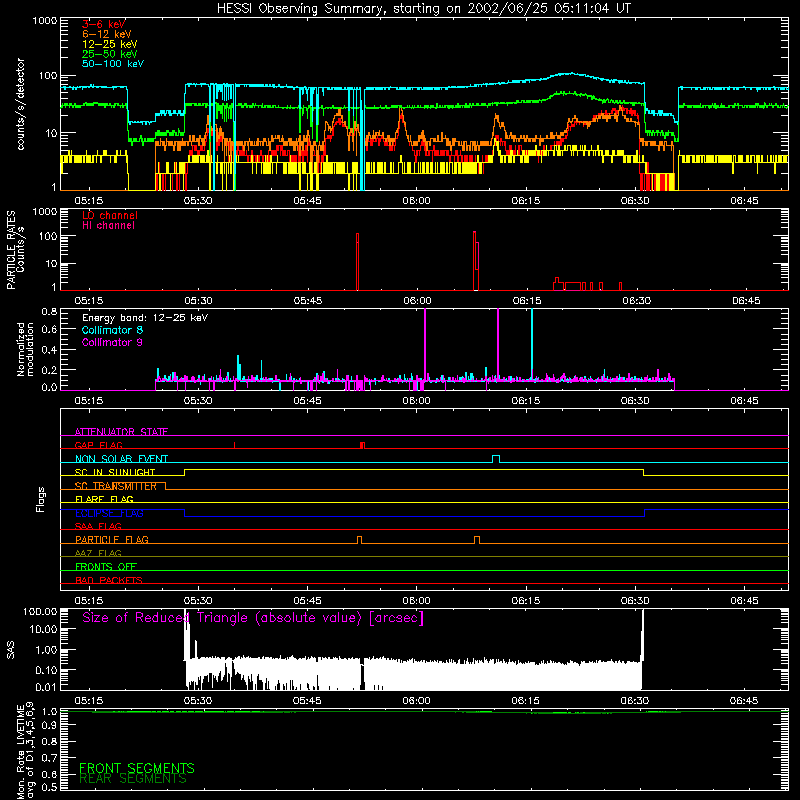The width and height of the screenshot is (800, 800).
Task: Click the SAS axis label
Action: [11, 650]
